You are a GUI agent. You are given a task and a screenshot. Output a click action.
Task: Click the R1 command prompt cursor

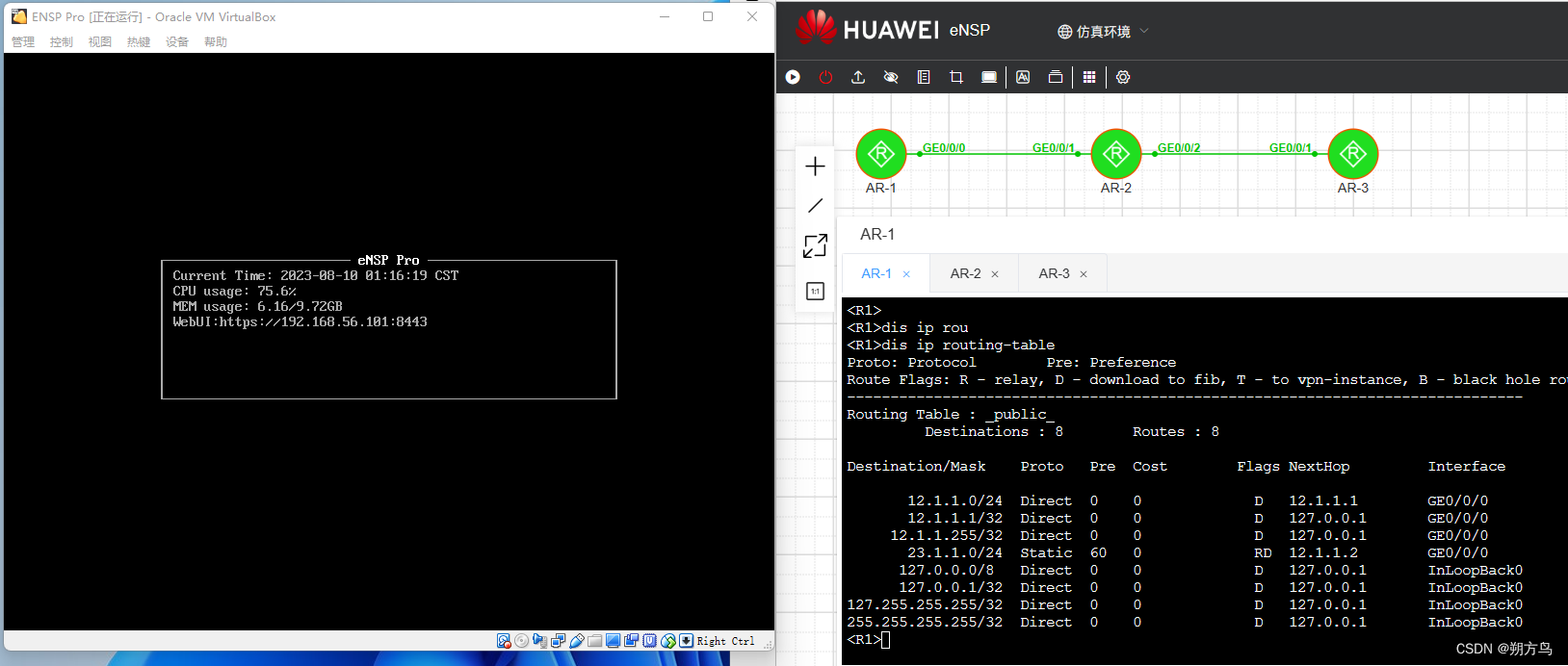[885, 640]
